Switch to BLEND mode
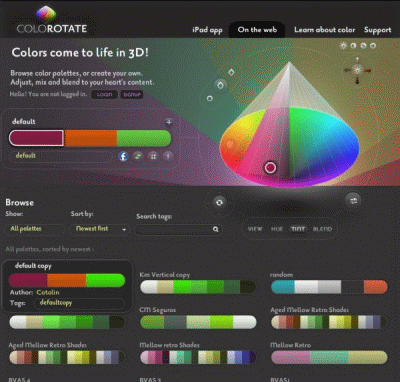This screenshot has width=400, height=382. [322, 229]
